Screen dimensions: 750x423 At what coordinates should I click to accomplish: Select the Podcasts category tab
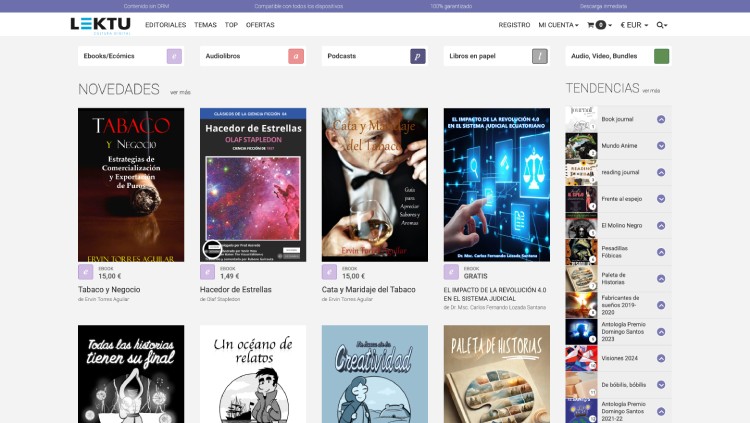(375, 56)
